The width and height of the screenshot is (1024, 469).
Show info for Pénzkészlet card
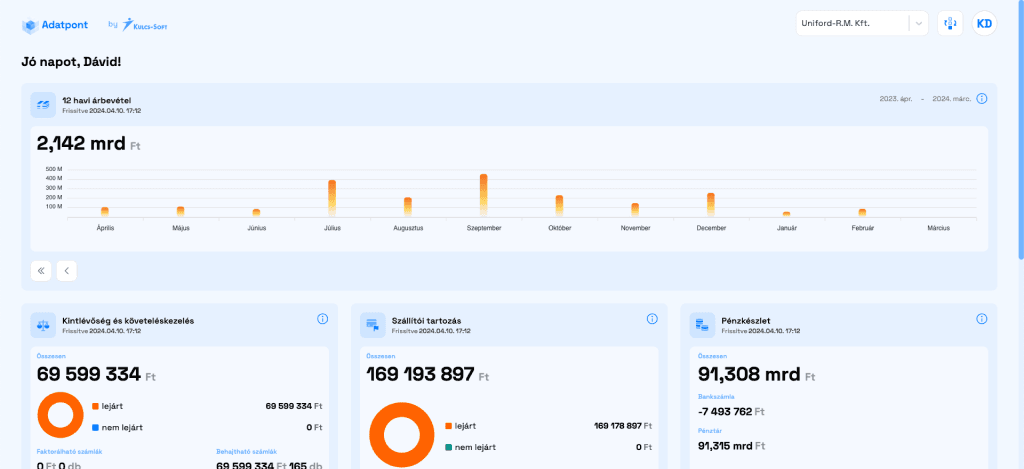click(981, 319)
